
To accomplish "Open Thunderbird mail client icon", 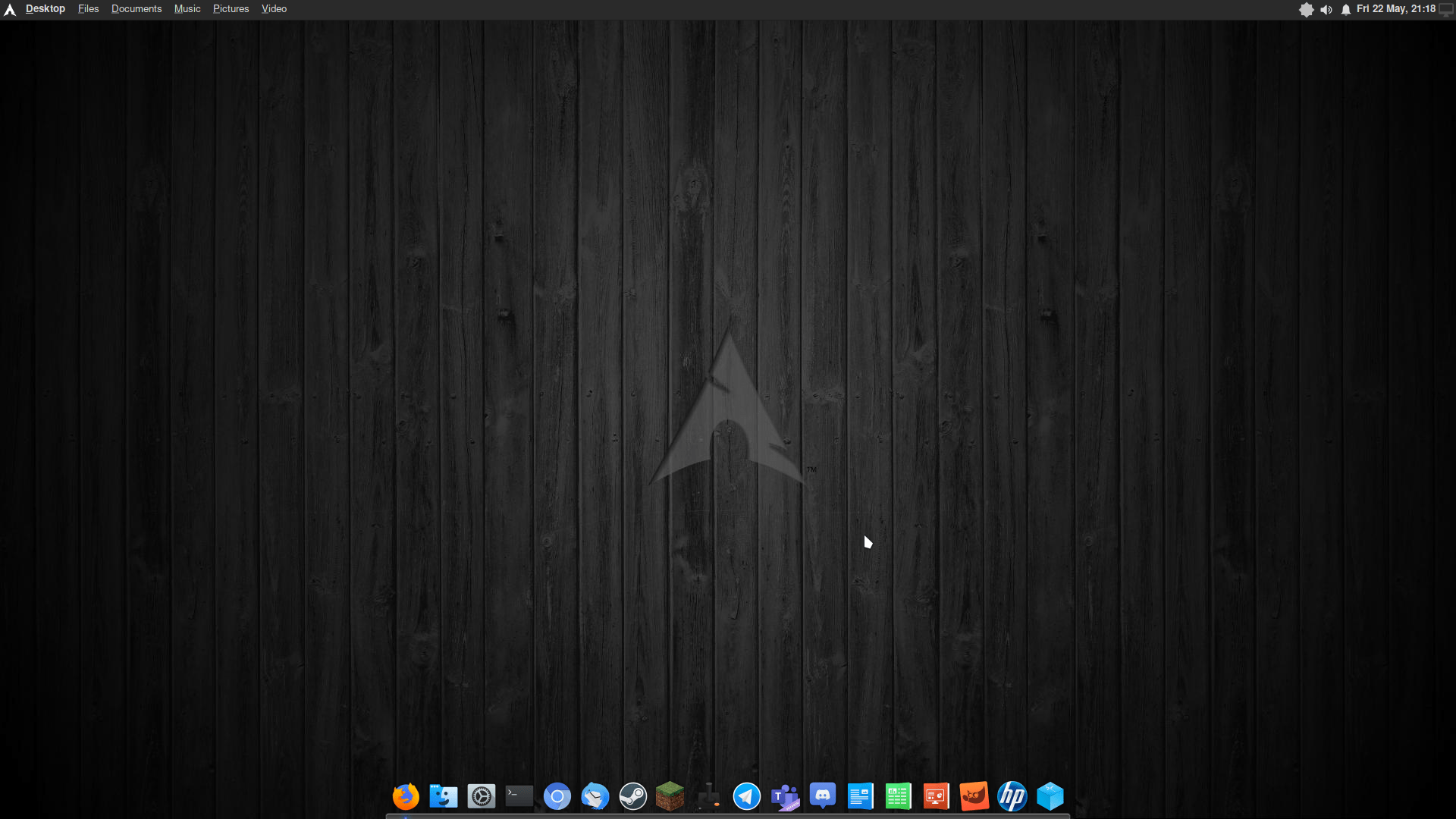I will pos(595,796).
